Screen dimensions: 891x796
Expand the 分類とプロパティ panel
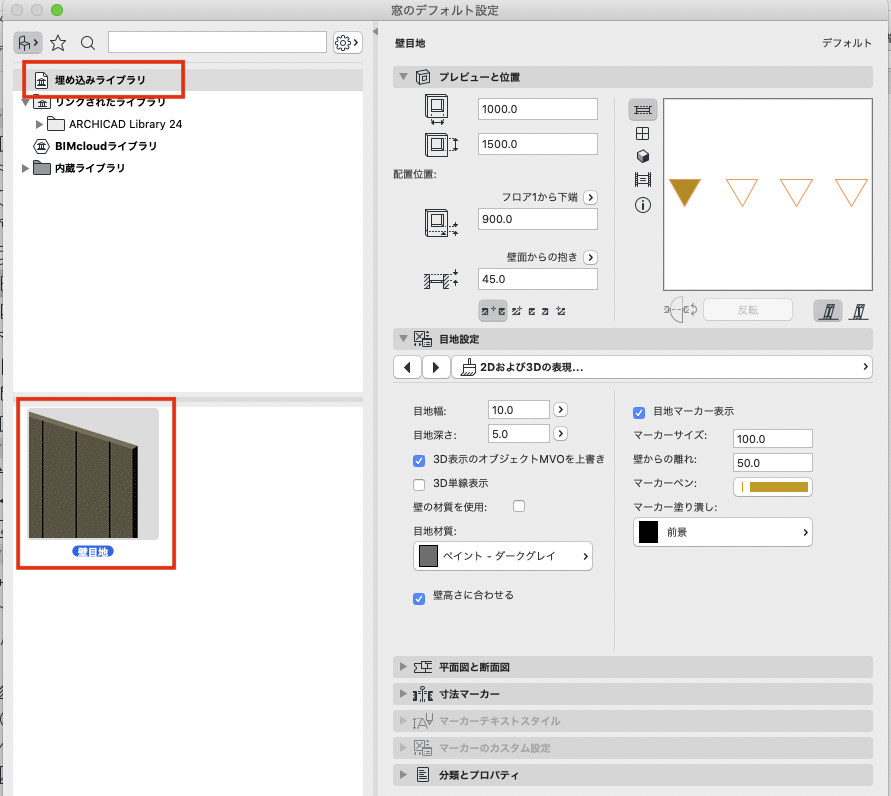[632, 774]
